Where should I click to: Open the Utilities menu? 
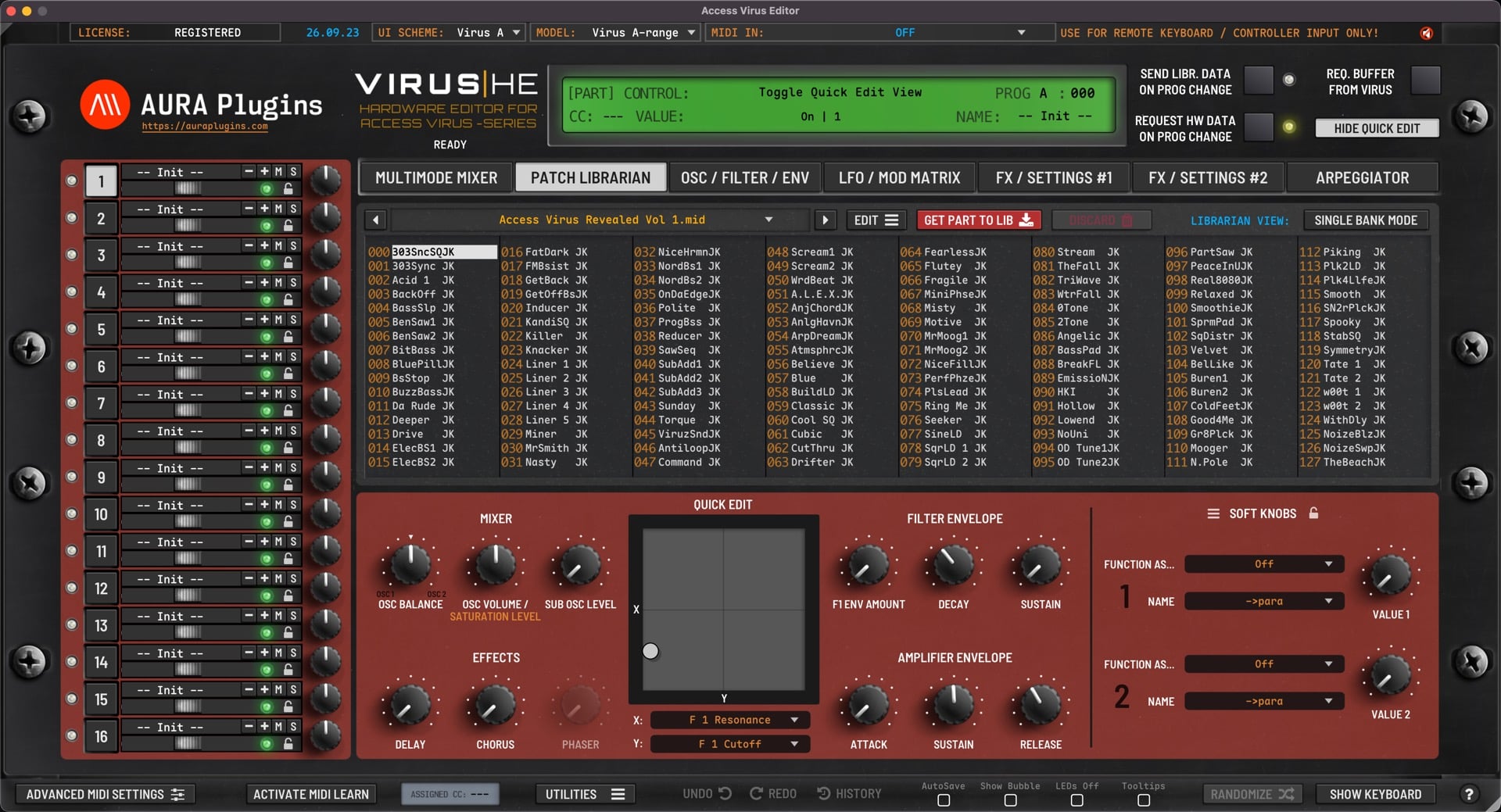click(x=585, y=794)
